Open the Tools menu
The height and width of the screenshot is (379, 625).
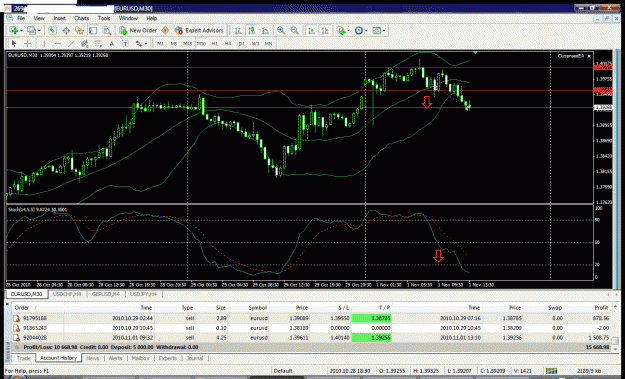[104, 18]
